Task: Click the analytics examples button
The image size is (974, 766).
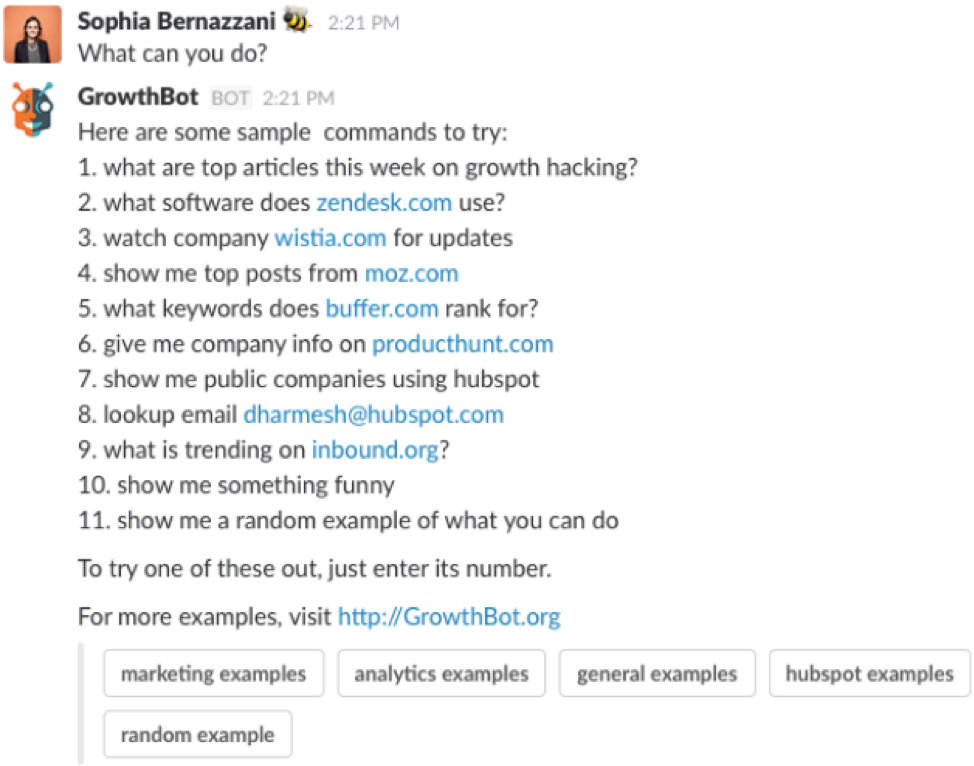Action: tap(440, 673)
